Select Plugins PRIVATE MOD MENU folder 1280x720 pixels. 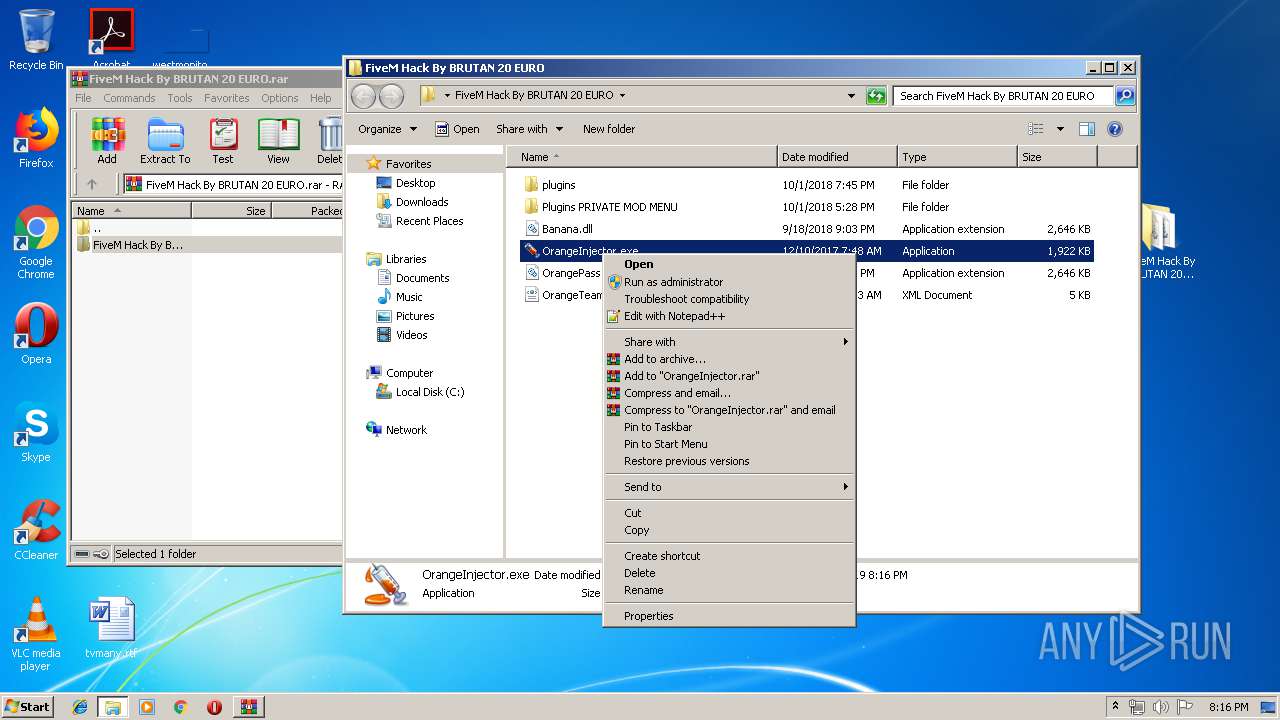point(609,207)
